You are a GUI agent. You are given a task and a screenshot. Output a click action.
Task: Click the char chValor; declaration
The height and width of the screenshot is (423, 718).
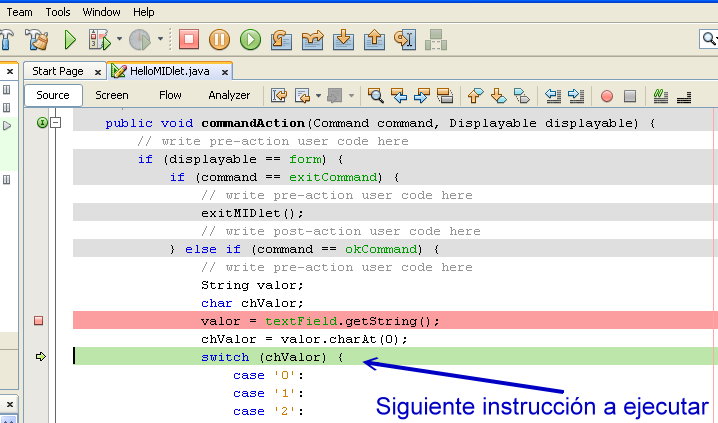[252, 303]
